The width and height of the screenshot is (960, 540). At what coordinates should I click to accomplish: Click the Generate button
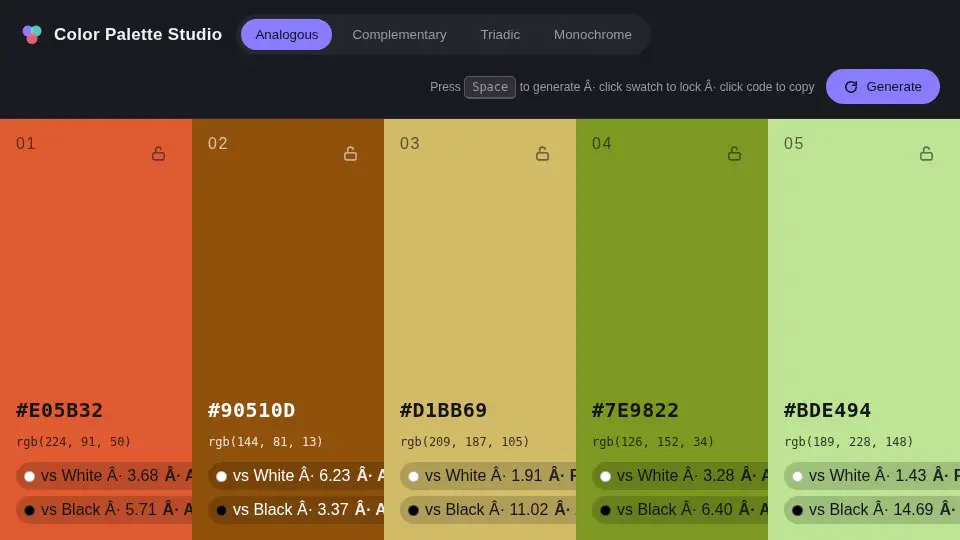click(x=883, y=86)
